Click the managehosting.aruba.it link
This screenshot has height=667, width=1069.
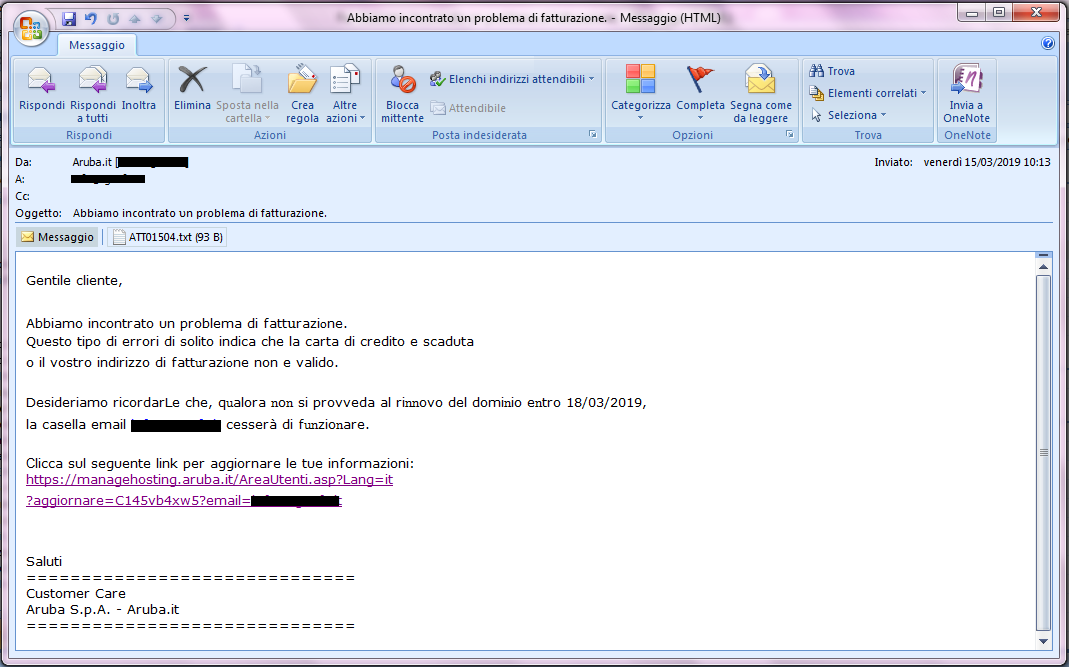click(x=209, y=479)
